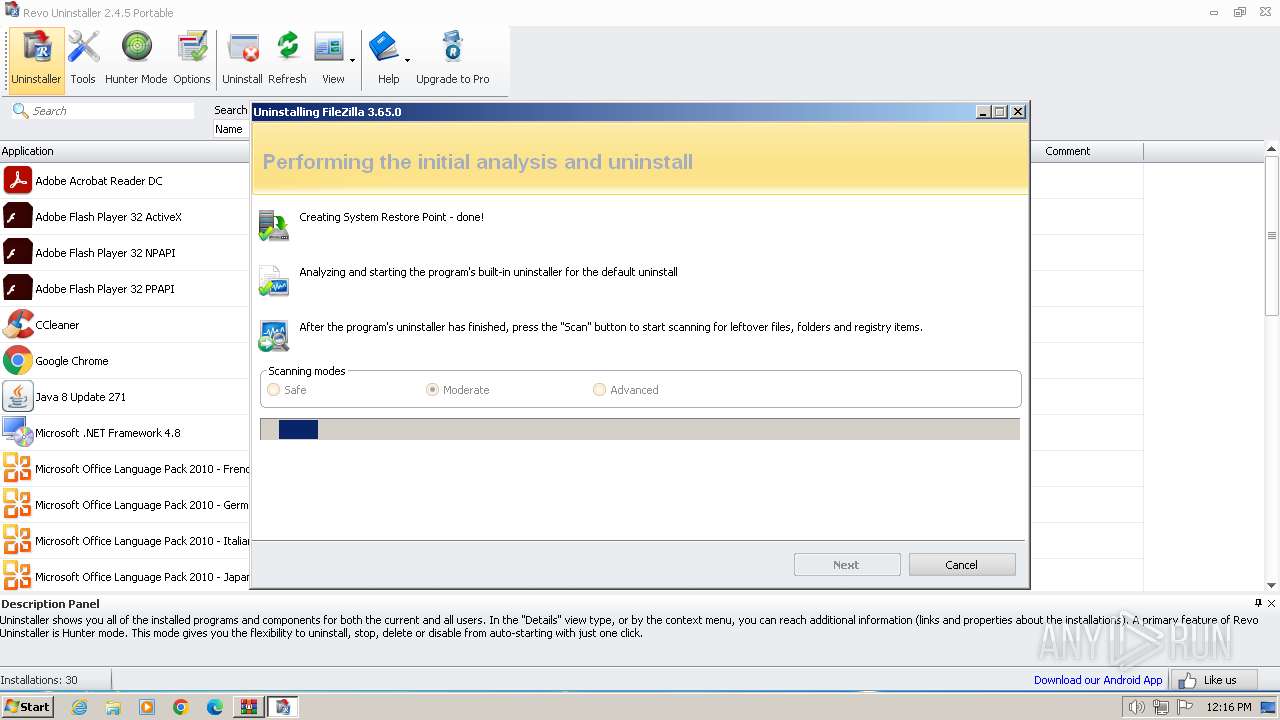Select Microsoft .NET Framework 4.8 entry

125,433
